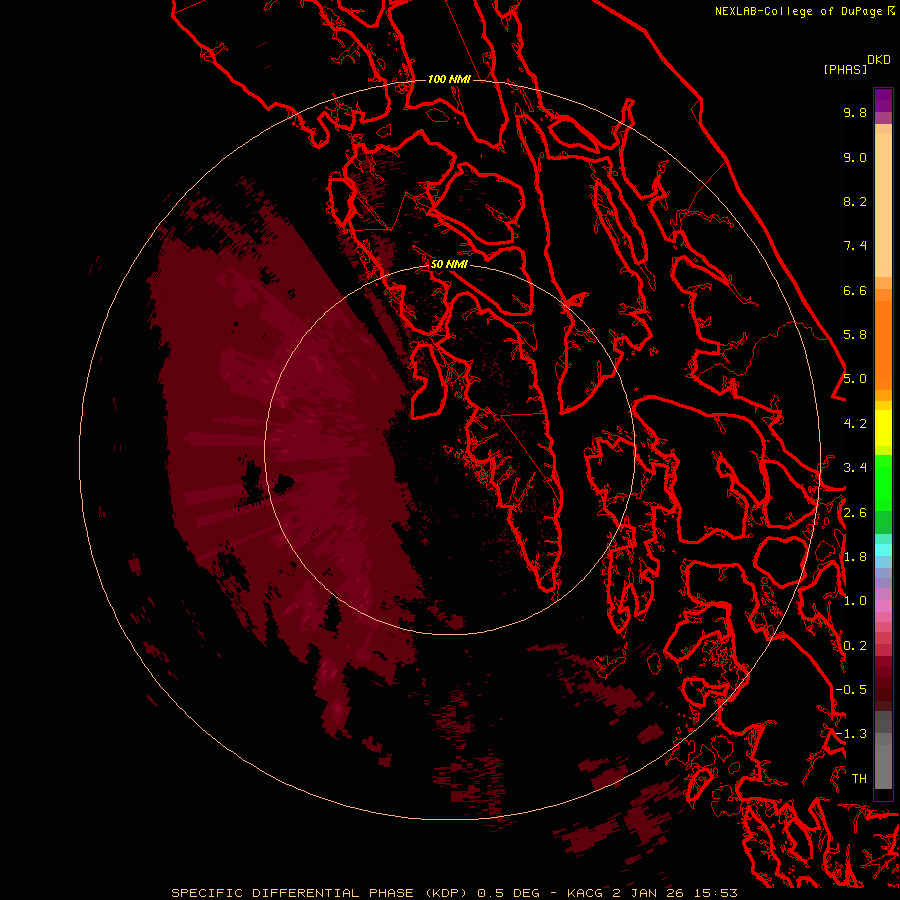This screenshot has height=900, width=900.
Task: Pick the bright green segment of the color bar
Action: [883, 481]
